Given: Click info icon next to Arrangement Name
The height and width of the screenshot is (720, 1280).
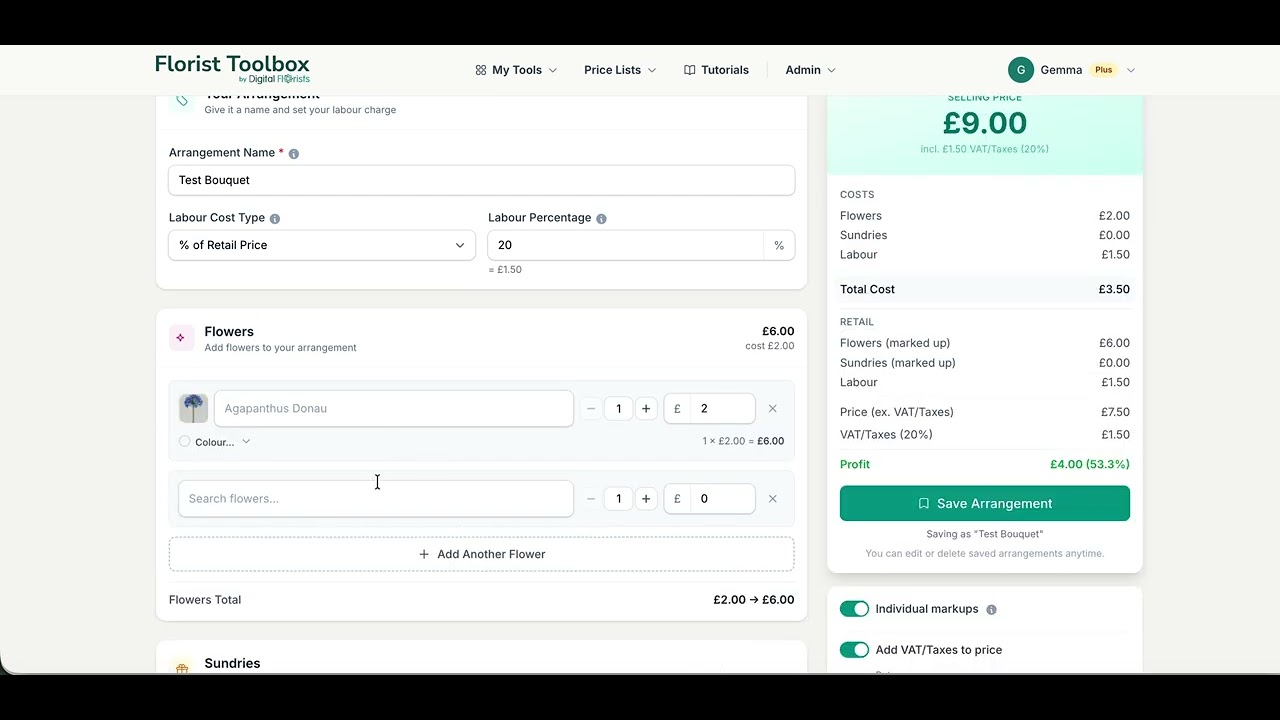Looking at the screenshot, I should click(293, 154).
